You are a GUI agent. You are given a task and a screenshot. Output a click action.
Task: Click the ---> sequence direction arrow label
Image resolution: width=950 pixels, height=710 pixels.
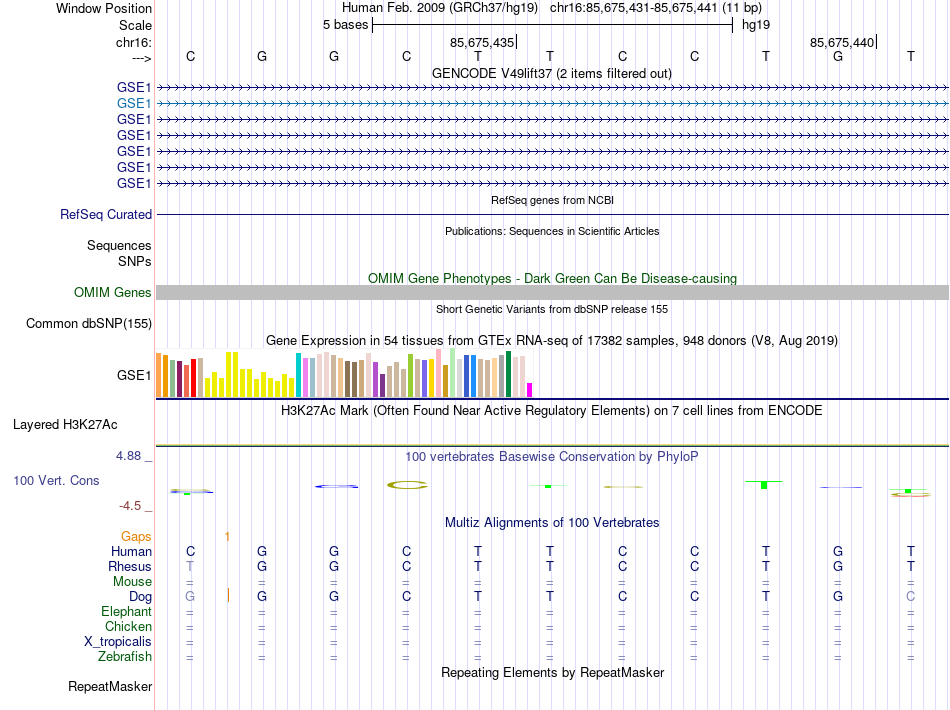pyautogui.click(x=142, y=58)
